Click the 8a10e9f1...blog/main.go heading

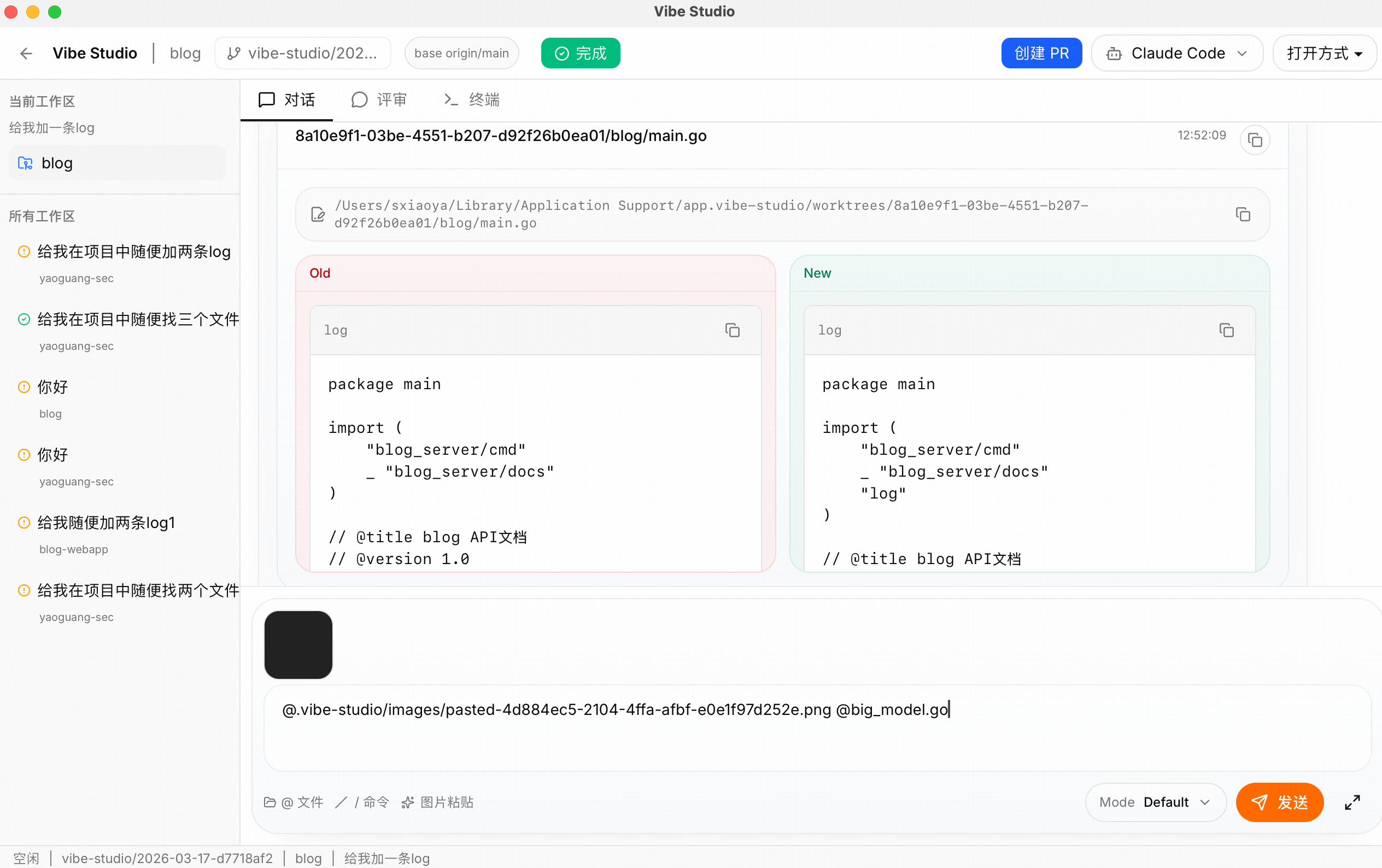[x=500, y=136]
